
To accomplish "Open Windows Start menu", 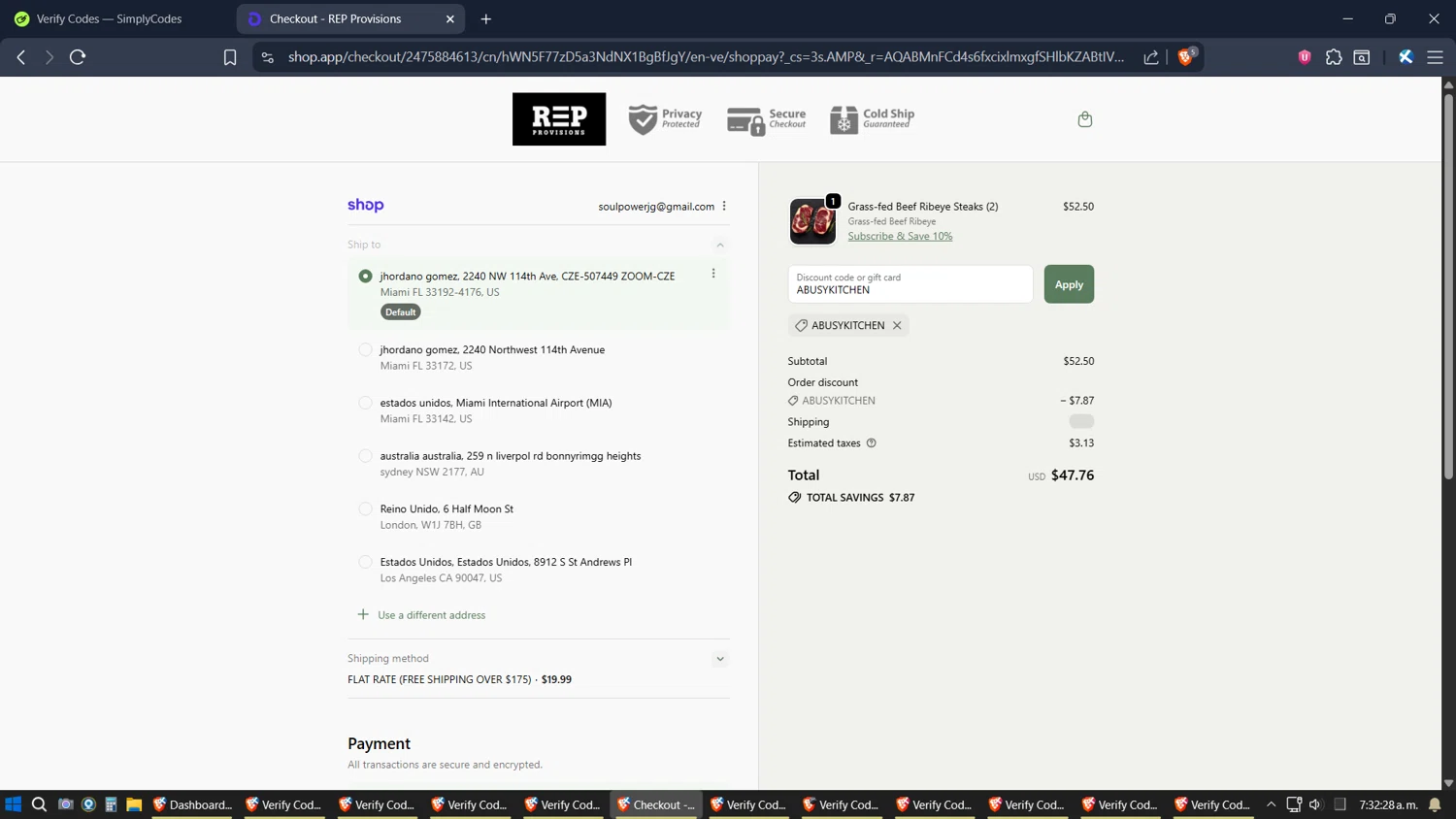I will coord(14,804).
